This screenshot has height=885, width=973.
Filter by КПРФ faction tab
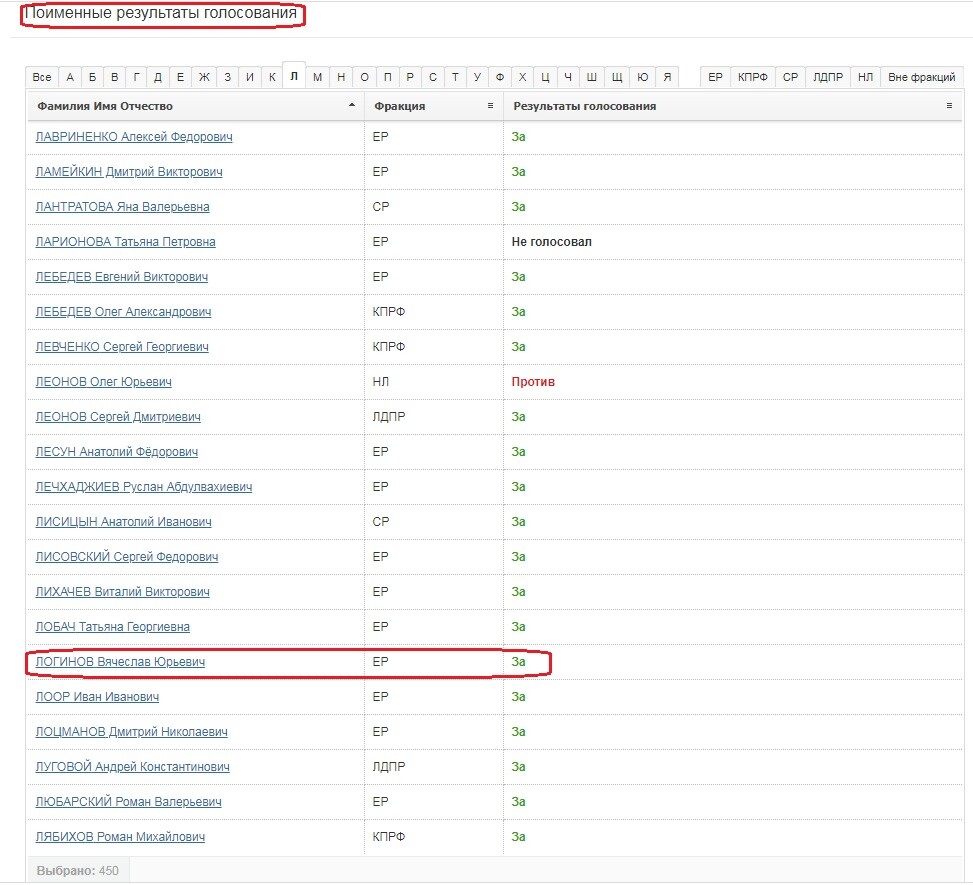[x=753, y=77]
